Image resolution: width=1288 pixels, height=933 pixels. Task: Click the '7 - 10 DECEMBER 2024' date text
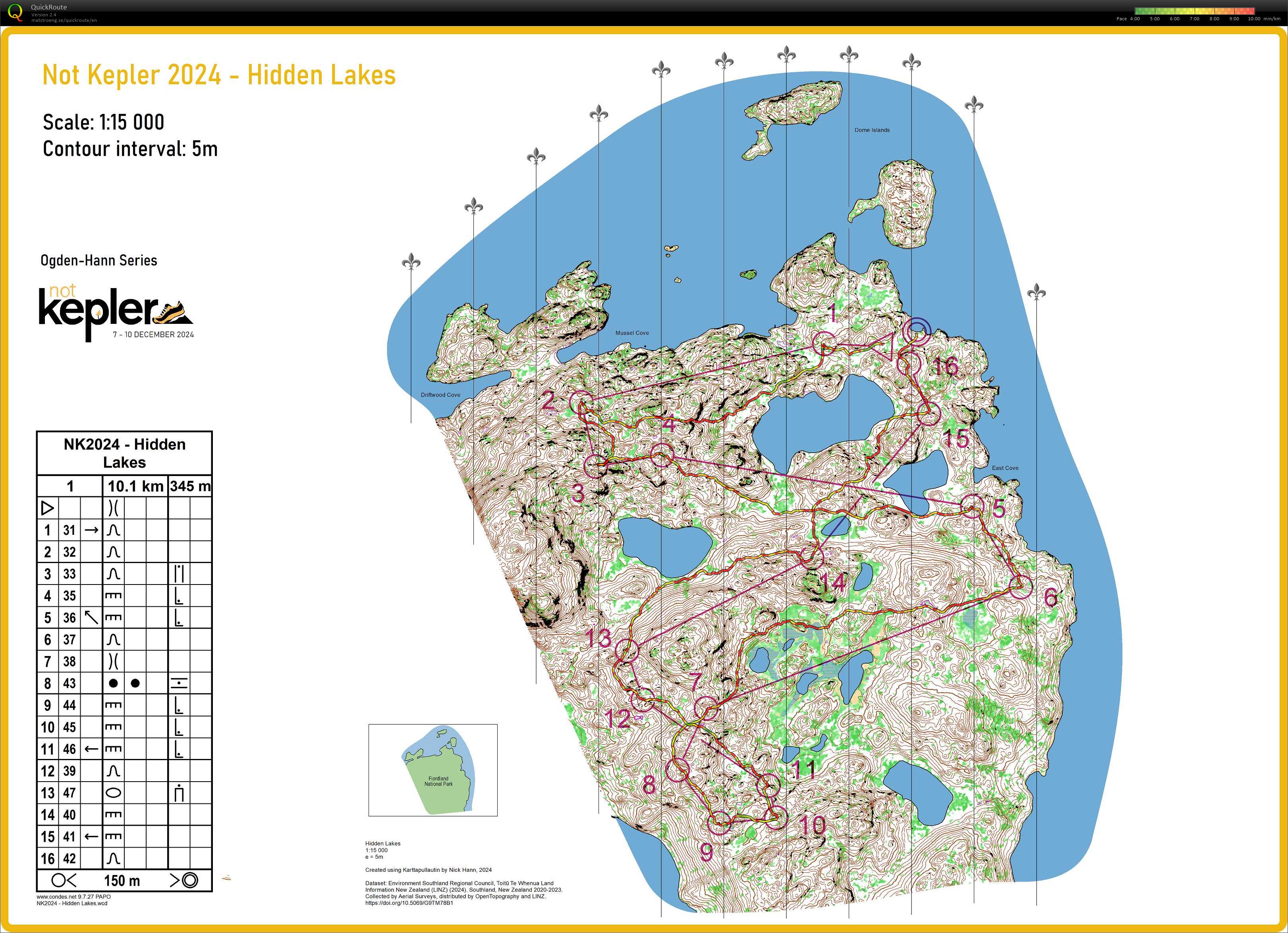153,334
